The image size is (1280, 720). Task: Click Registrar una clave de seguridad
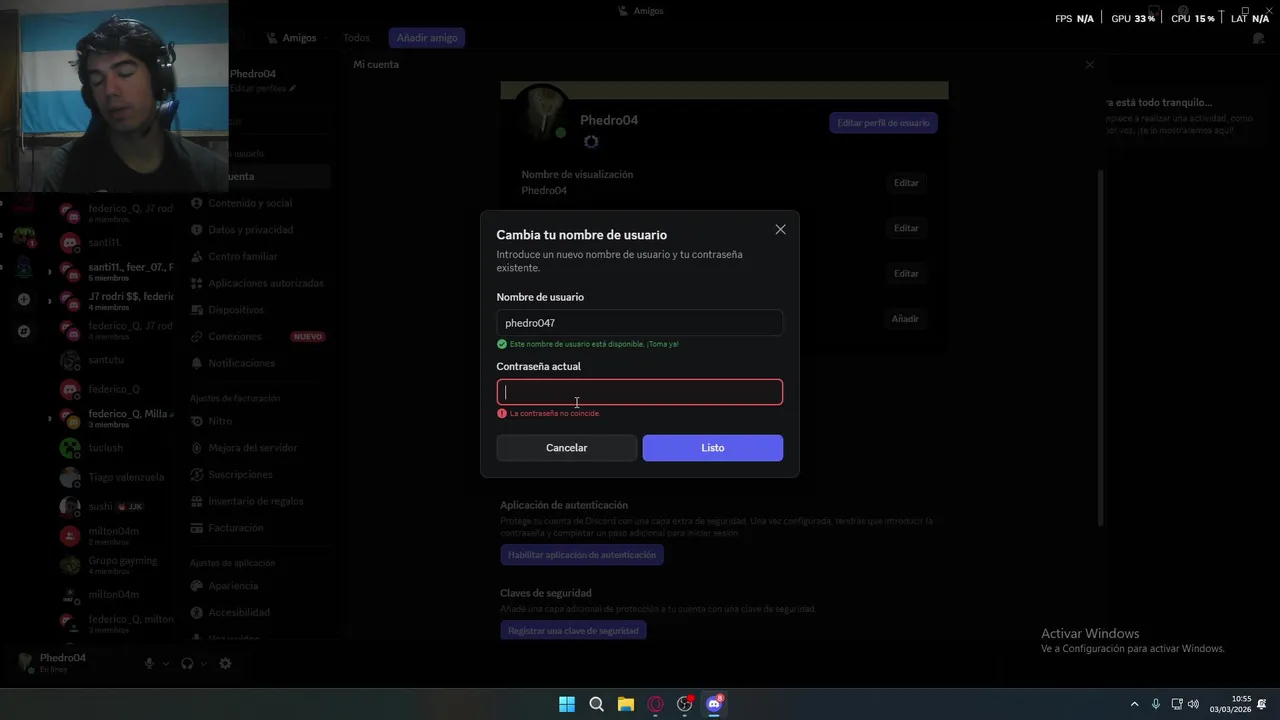point(573,631)
